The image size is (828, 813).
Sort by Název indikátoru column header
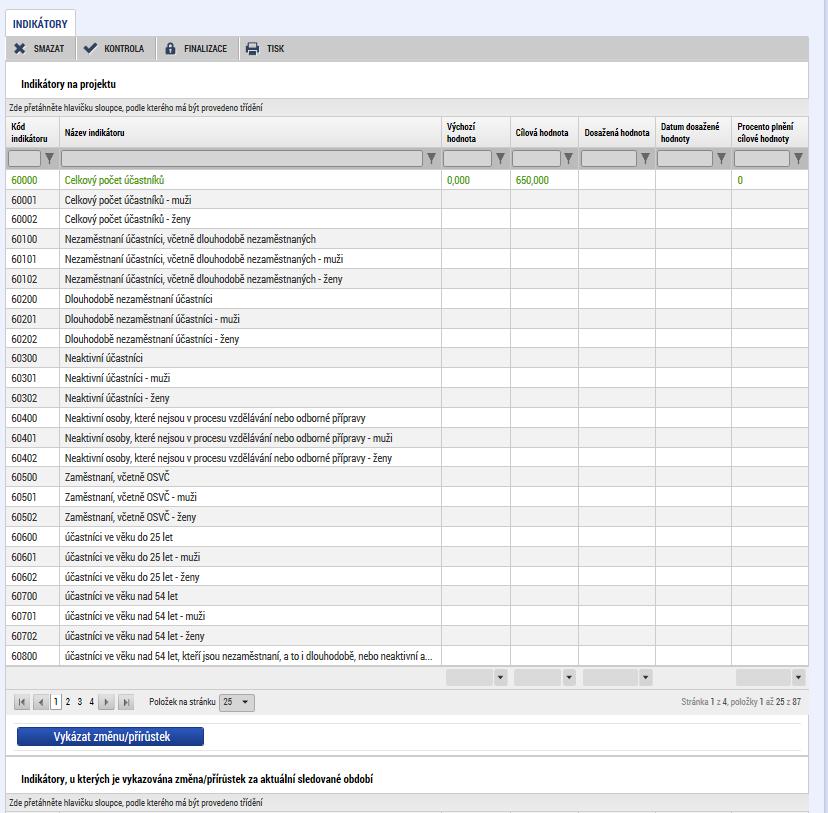250,133
